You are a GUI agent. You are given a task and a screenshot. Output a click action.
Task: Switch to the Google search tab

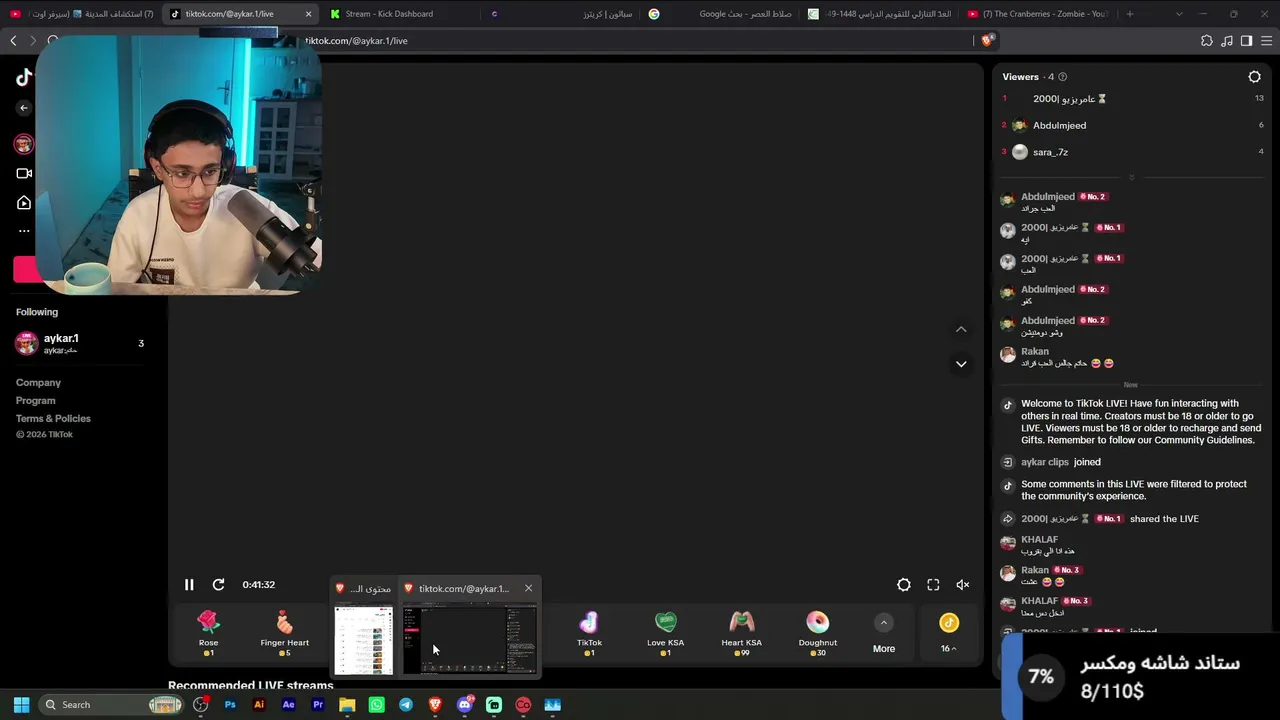tap(719, 14)
